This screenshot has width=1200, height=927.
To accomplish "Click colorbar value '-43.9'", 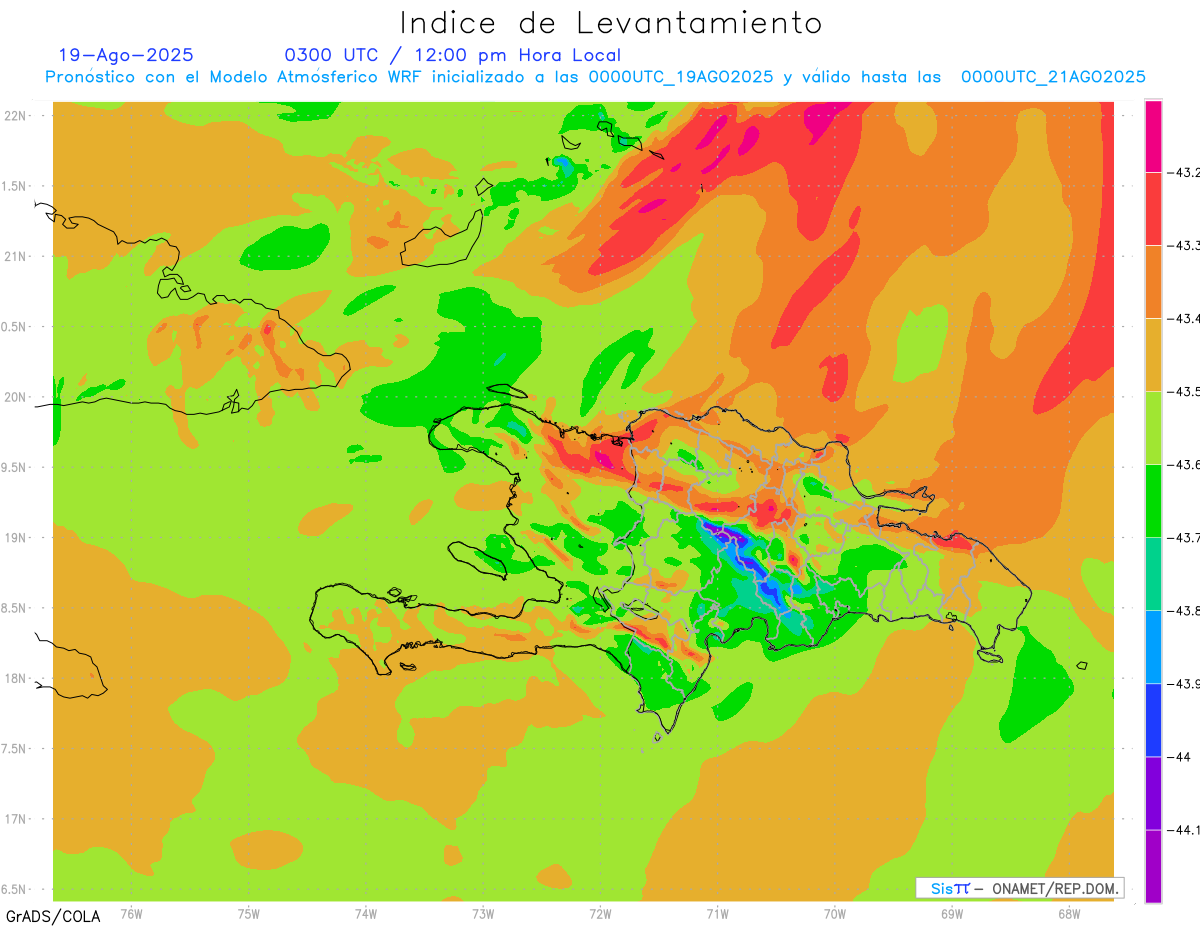I will tap(1183, 684).
